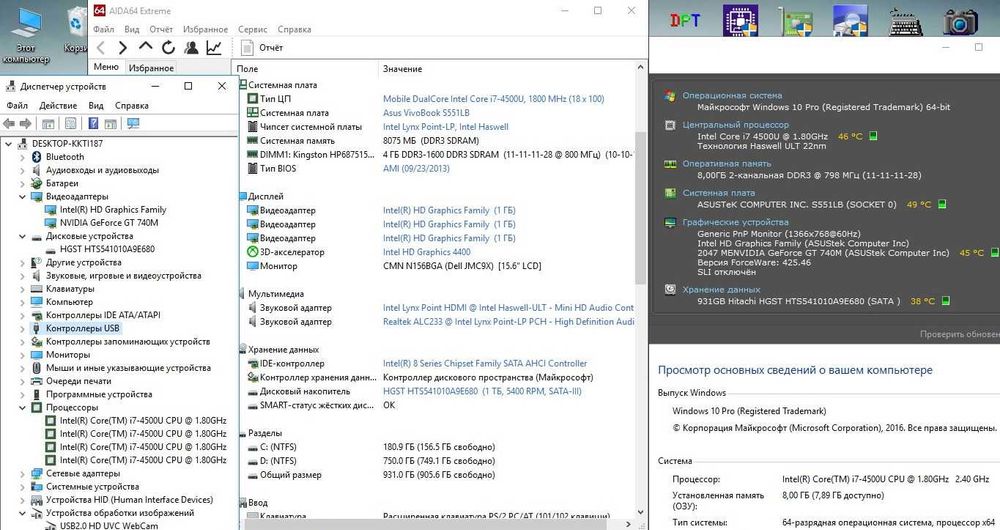Click Проверить обновления link in Speccy
The width and height of the screenshot is (1000, 530).
960,334
